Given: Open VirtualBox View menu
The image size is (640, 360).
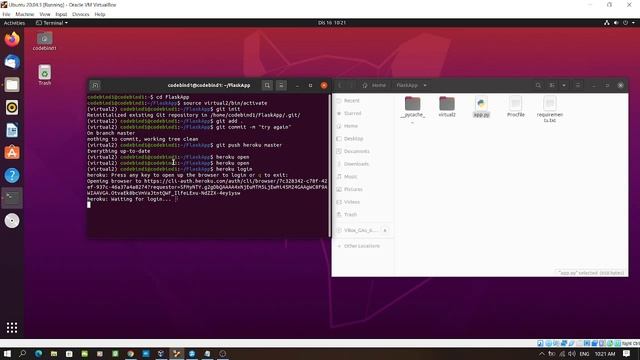Looking at the screenshot, I should click(x=45, y=14).
